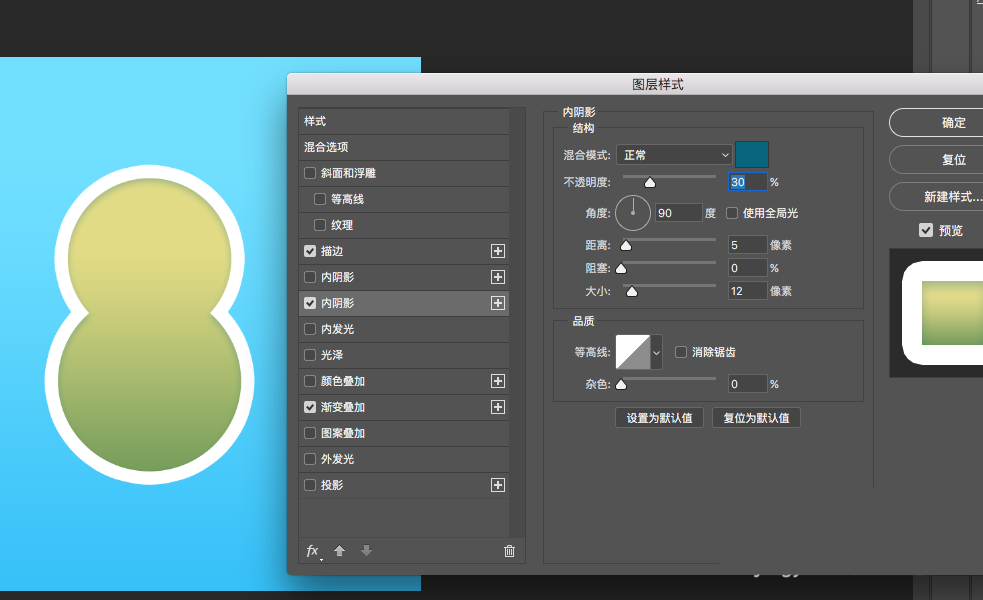Click the plus icon next to 渐变叠加
The height and width of the screenshot is (600, 983).
(x=497, y=407)
